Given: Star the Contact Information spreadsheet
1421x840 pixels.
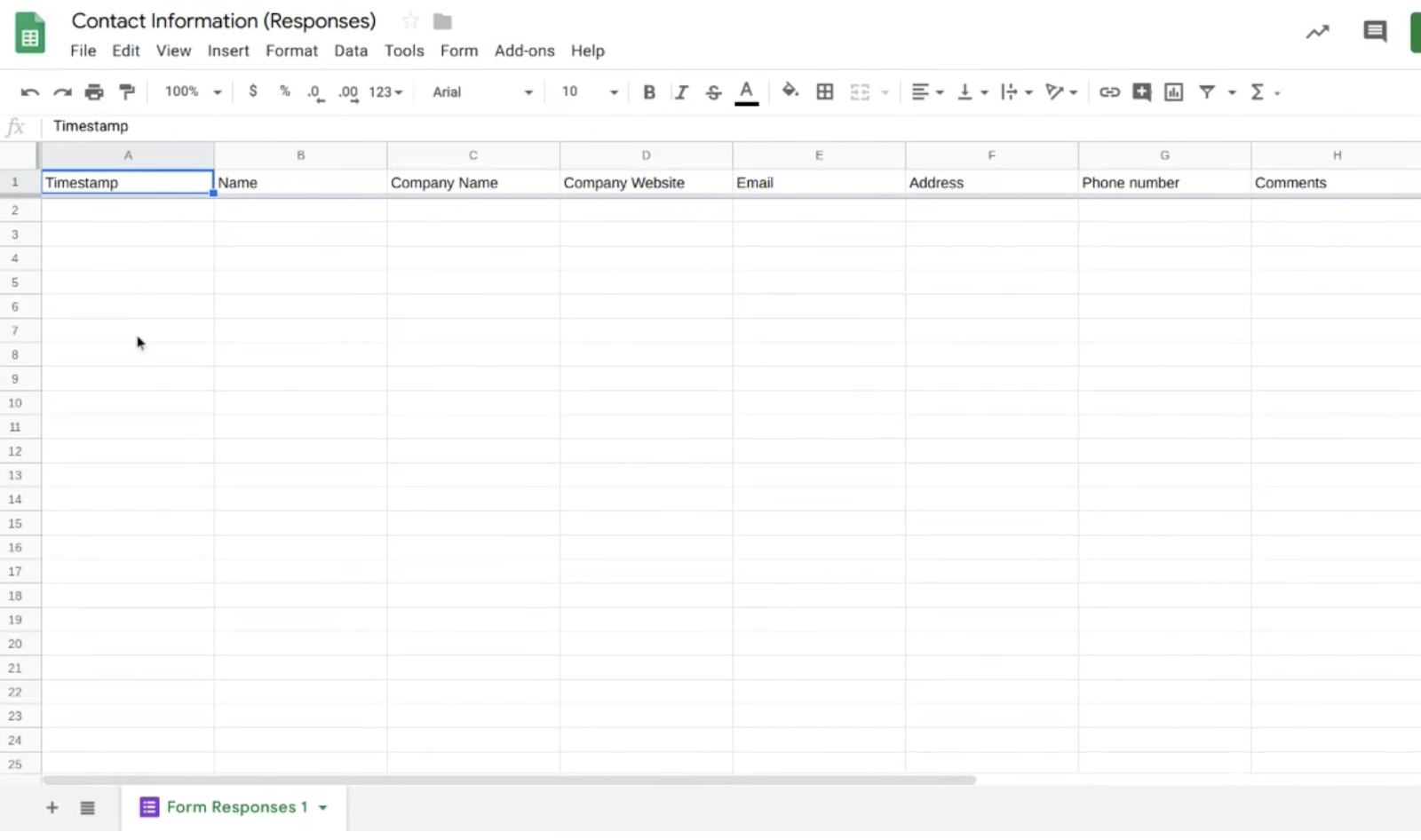Looking at the screenshot, I should [x=409, y=20].
